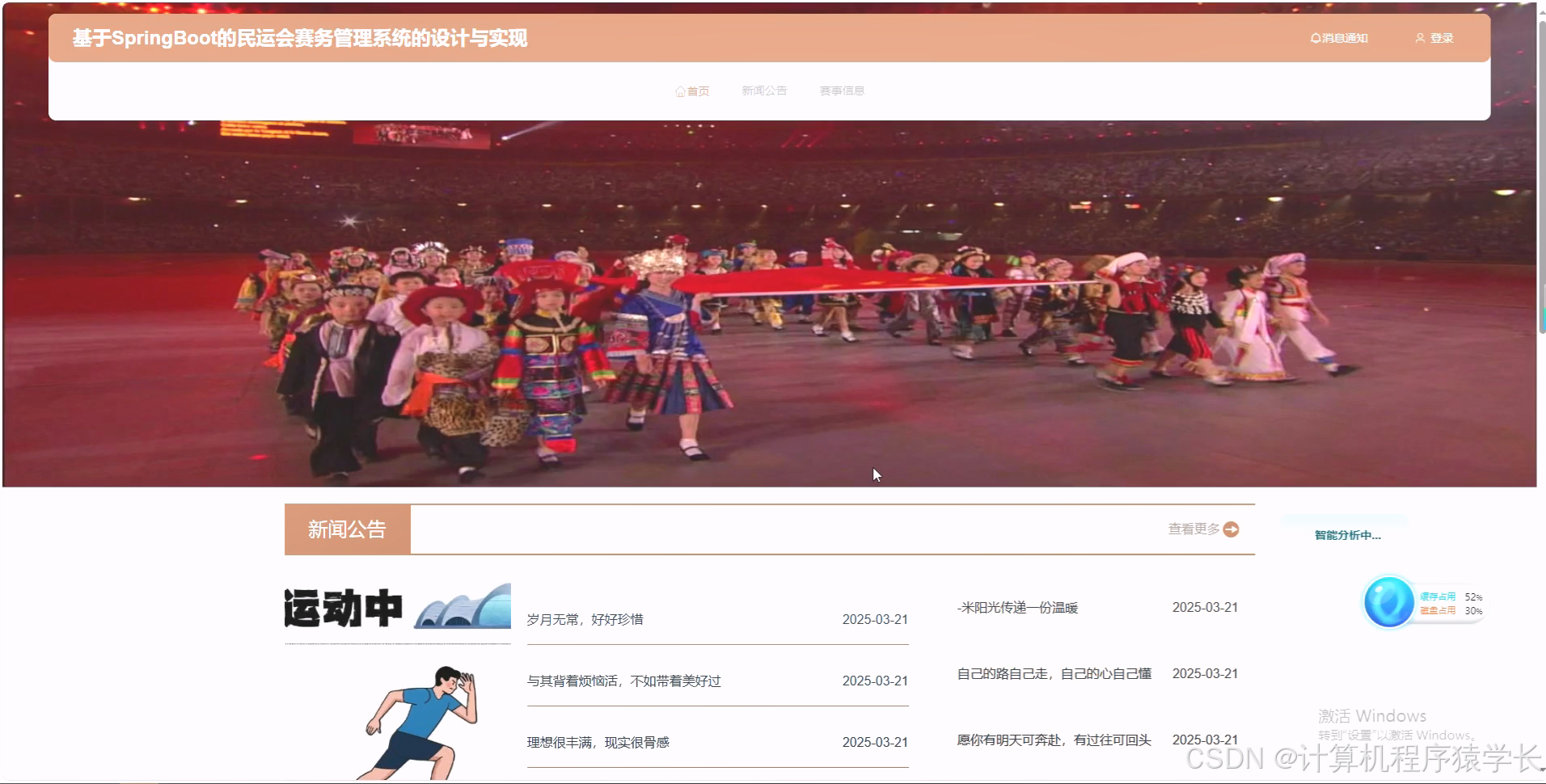Click the person icon next to 登录
Image resolution: width=1546 pixels, height=784 pixels.
pos(1421,37)
